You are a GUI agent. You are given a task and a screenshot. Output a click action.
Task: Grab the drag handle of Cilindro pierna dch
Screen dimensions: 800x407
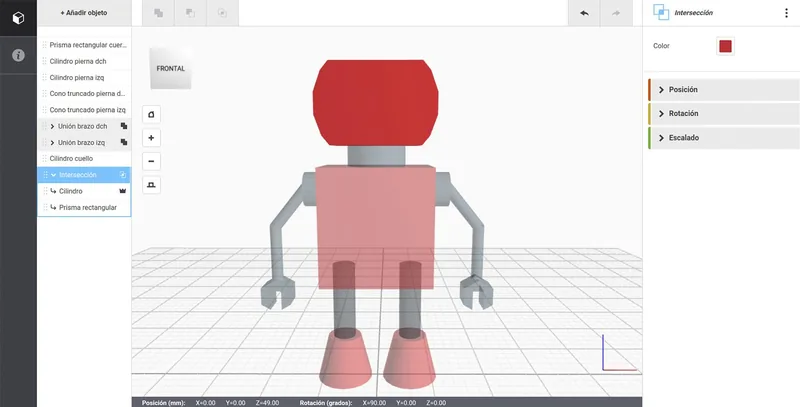[44, 61]
